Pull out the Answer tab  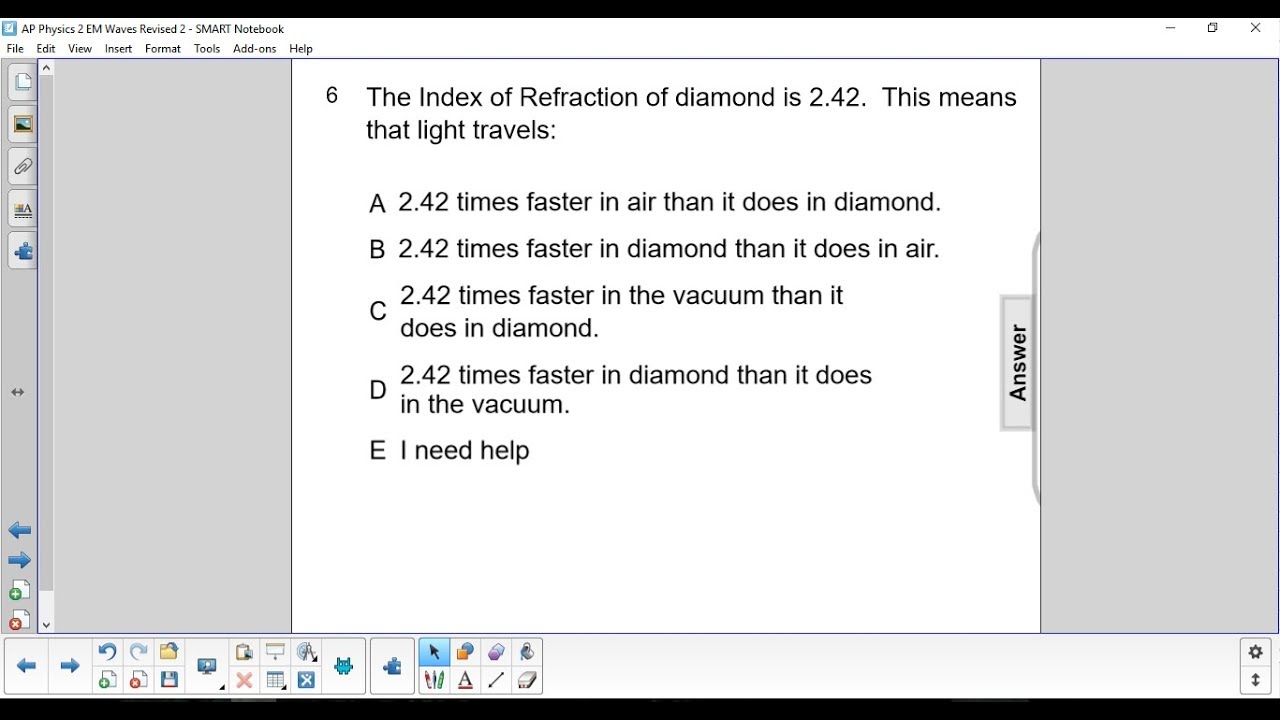(x=1018, y=363)
